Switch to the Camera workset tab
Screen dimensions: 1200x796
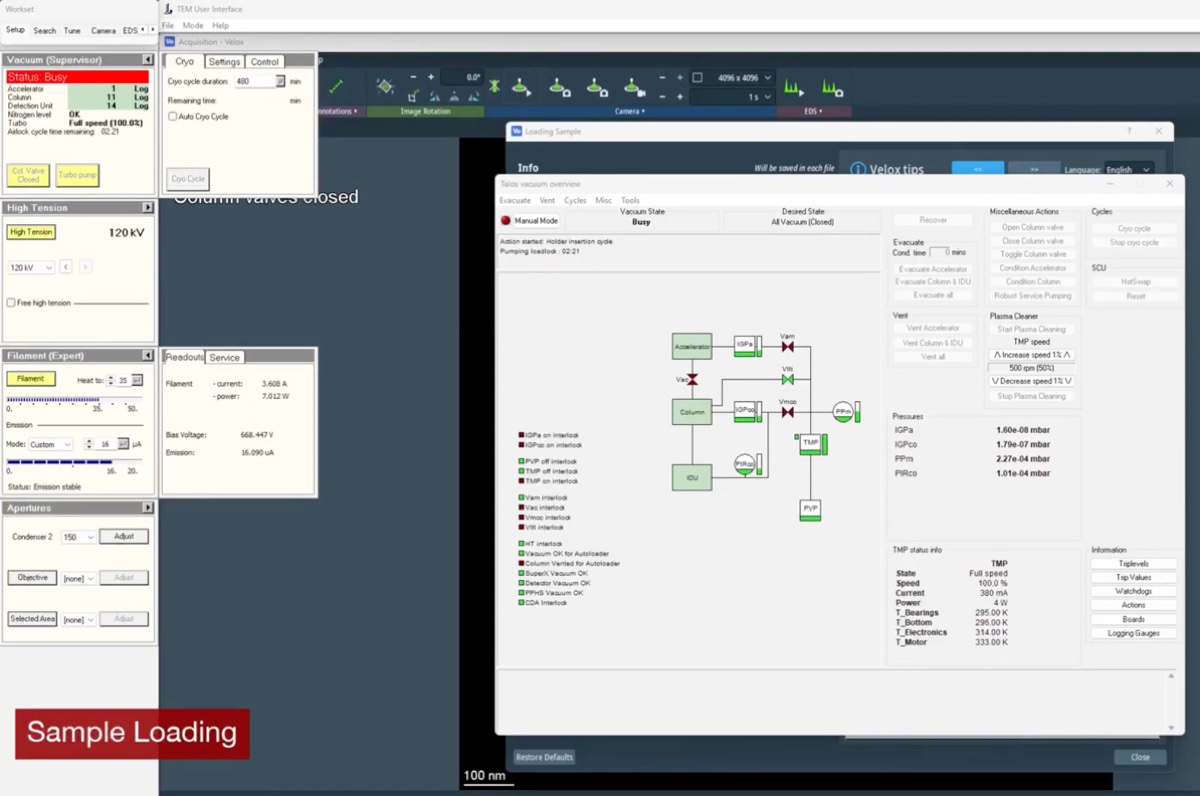coord(103,31)
